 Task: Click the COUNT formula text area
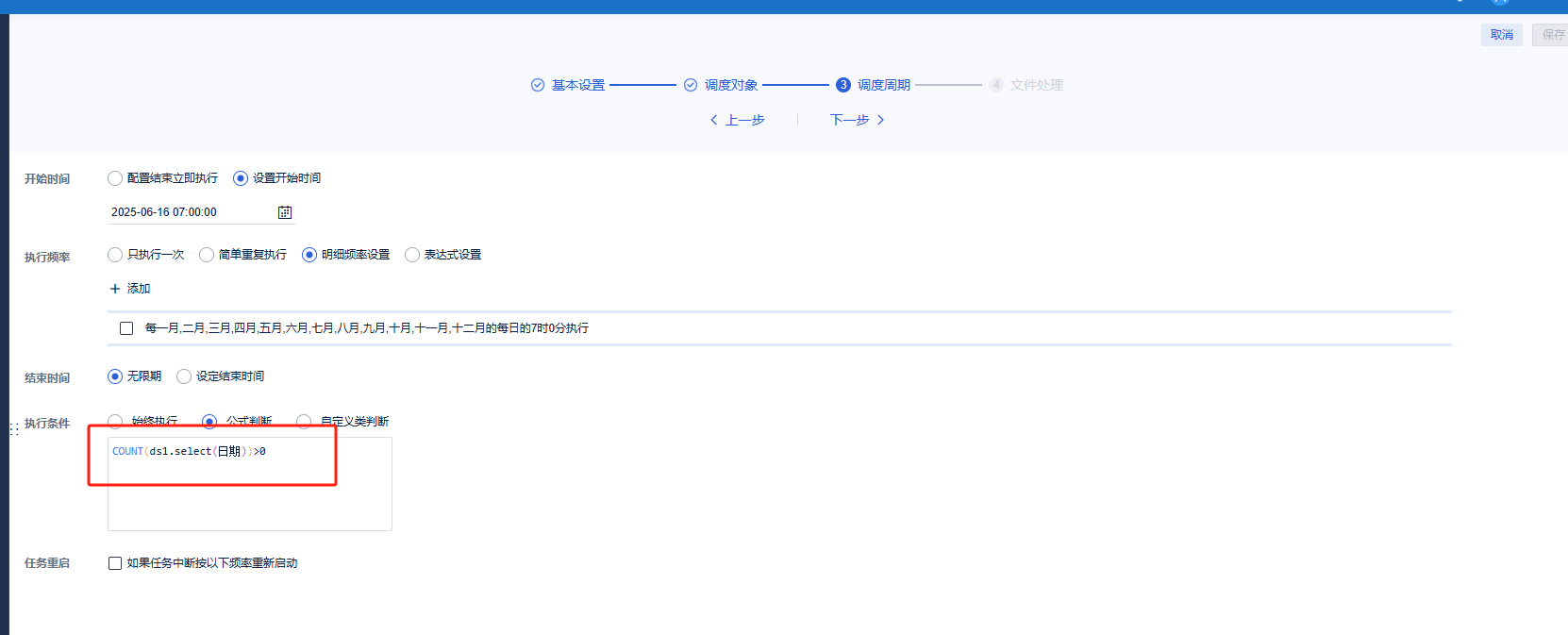250,484
